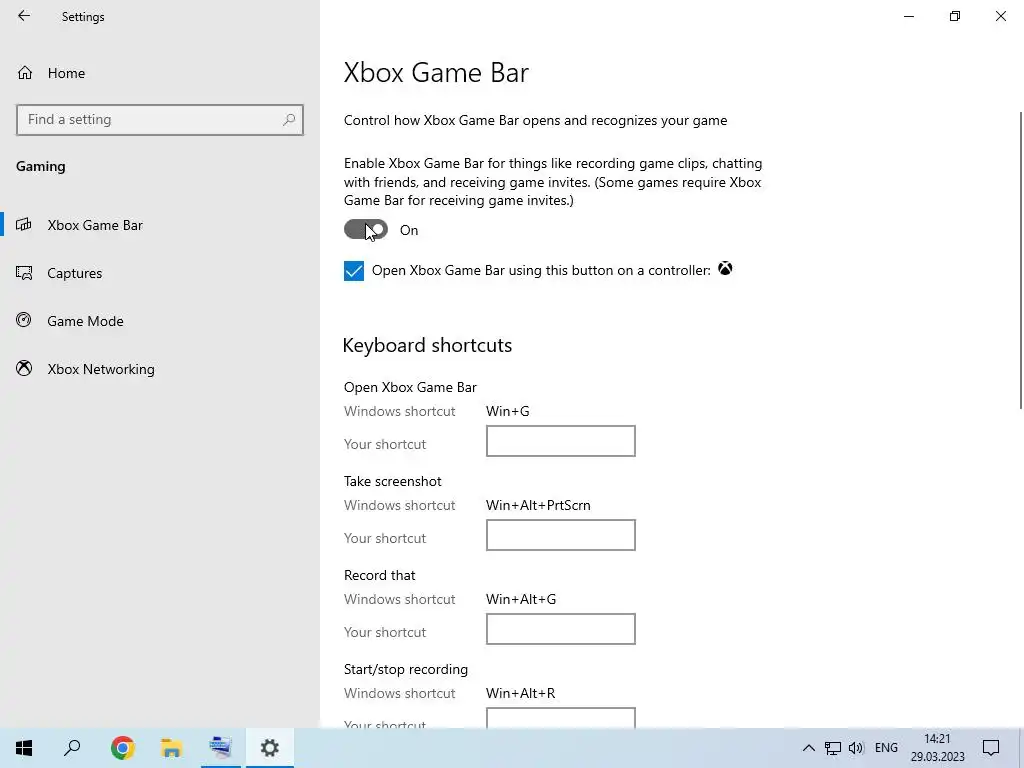Open the keyboard app on the taskbar
1024x768 pixels.
220,748
